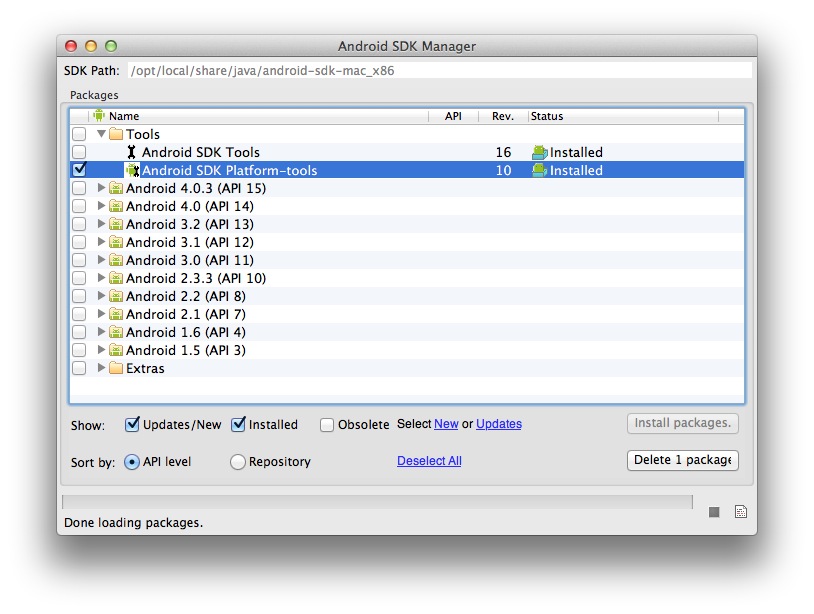Click revision 16 value
814x614 pixels.
point(503,152)
